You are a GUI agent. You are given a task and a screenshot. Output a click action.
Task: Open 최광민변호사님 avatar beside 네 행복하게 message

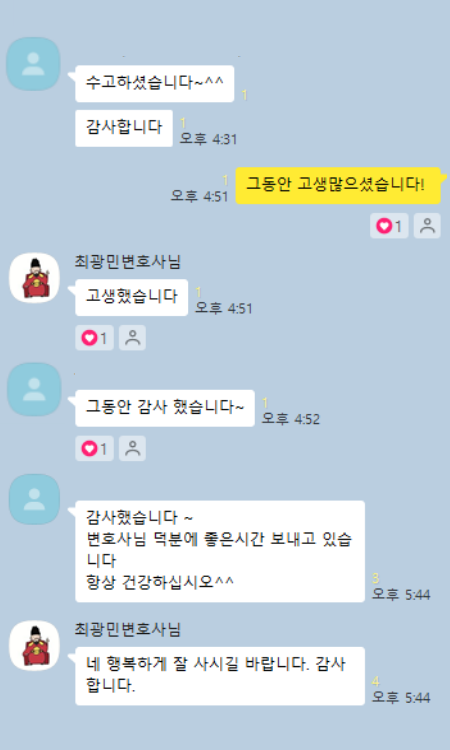coord(34,645)
